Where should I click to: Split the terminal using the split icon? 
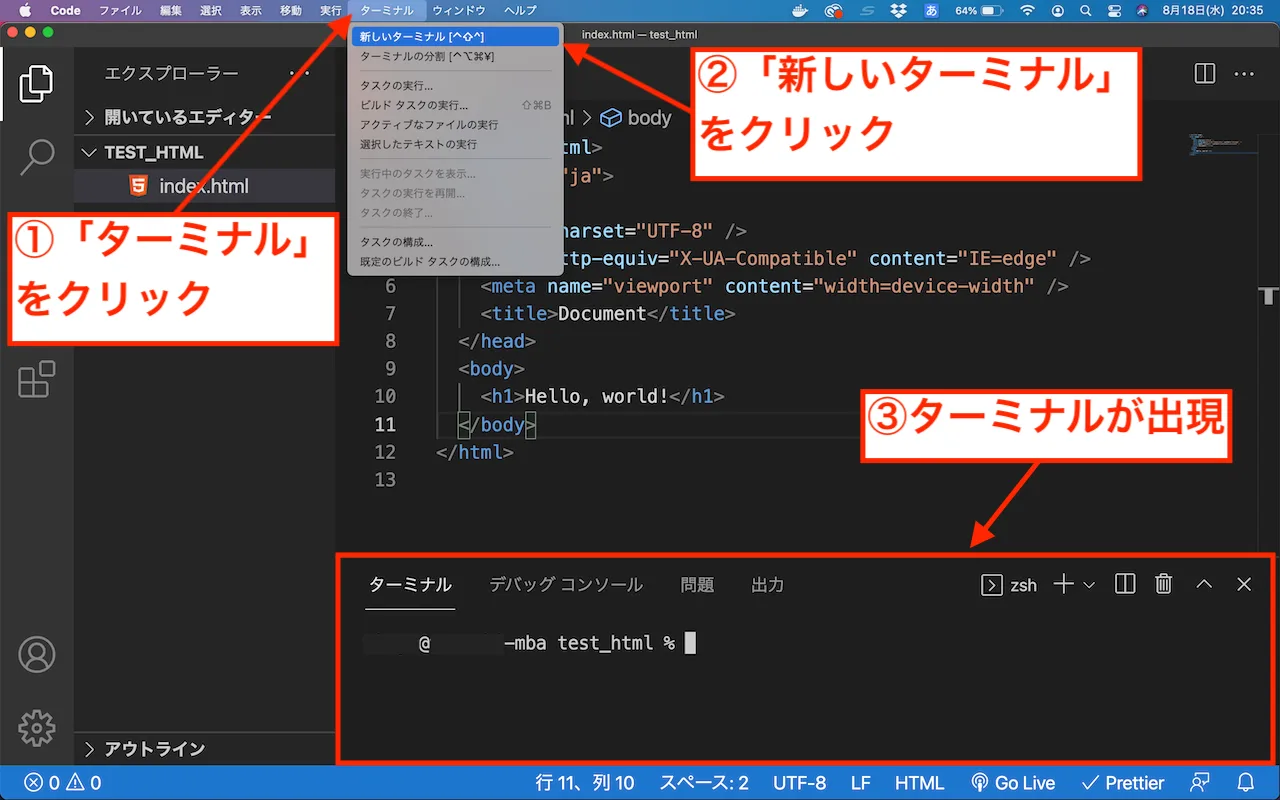pos(1124,583)
